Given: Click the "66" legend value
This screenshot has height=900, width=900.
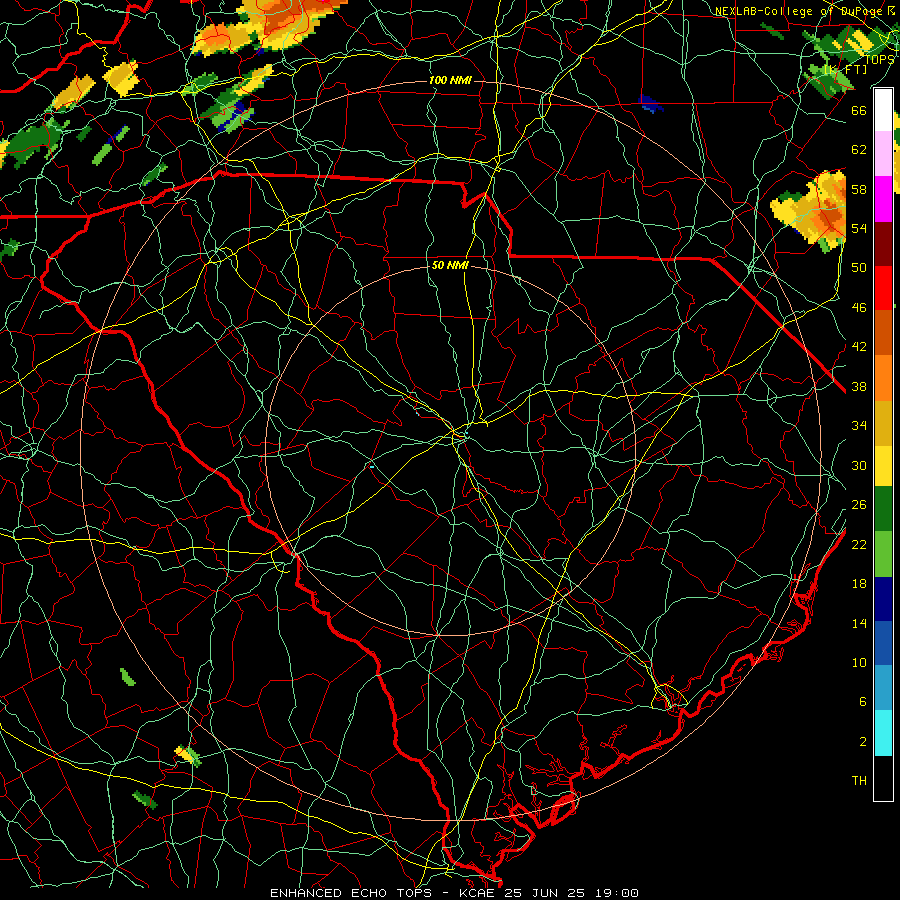Looking at the screenshot, I should tap(859, 110).
